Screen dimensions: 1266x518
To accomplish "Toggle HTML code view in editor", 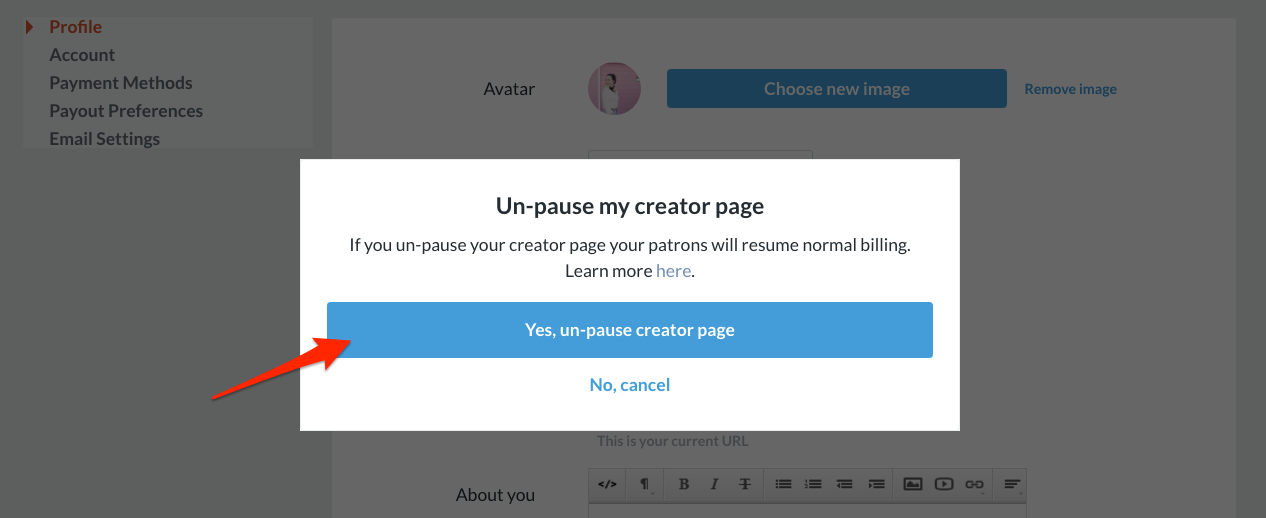I will tap(607, 484).
